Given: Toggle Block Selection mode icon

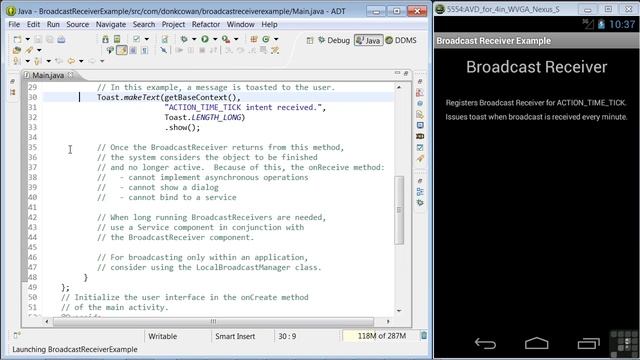Looking at the screenshot, I should 133,50.
